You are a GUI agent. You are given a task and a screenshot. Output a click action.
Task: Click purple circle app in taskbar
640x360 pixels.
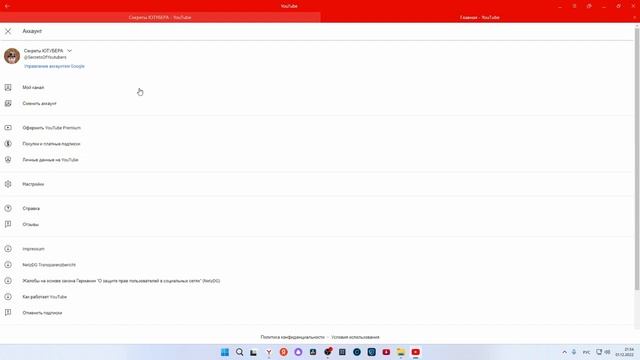(x=298, y=352)
